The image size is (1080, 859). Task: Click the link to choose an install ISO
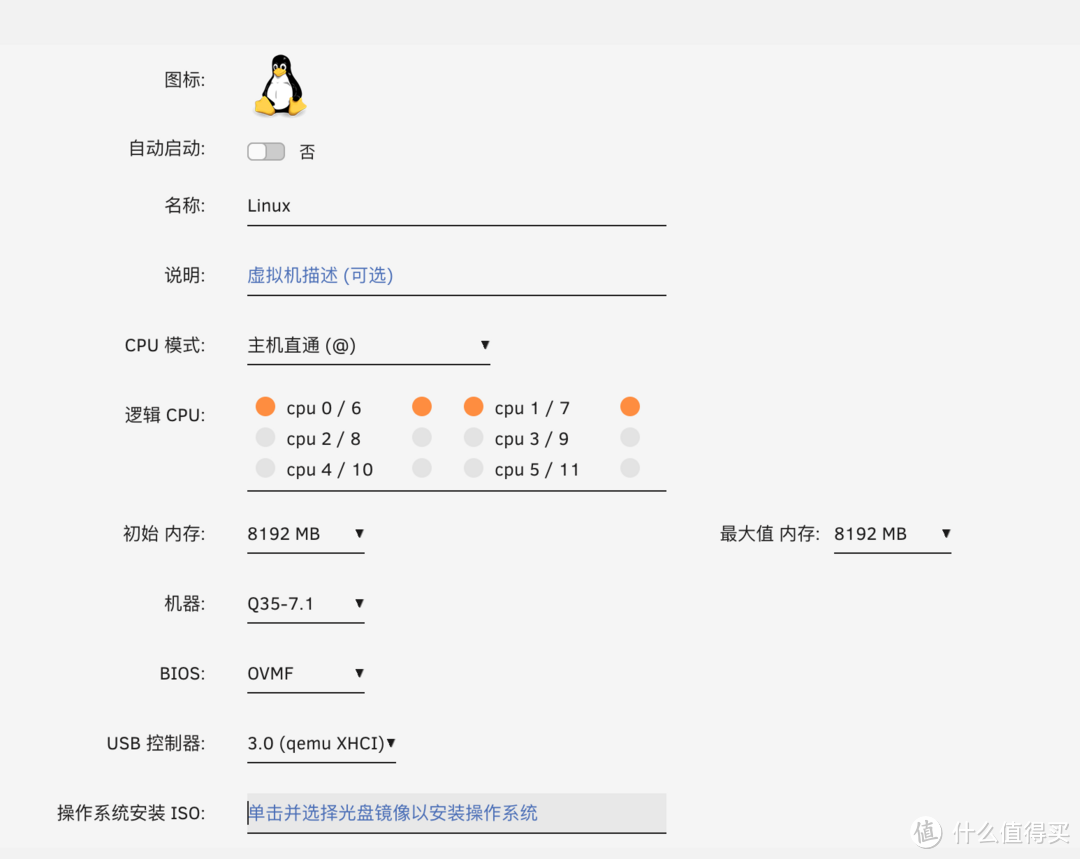[393, 813]
